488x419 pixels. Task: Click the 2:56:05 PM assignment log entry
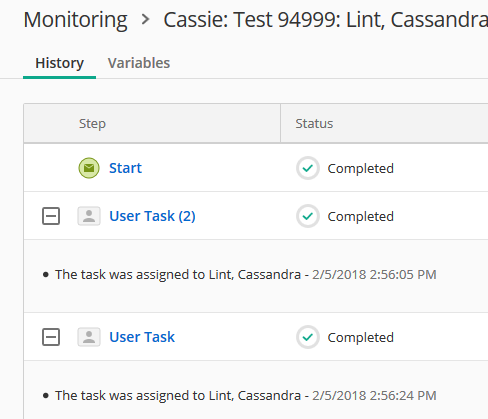[x=240, y=275]
